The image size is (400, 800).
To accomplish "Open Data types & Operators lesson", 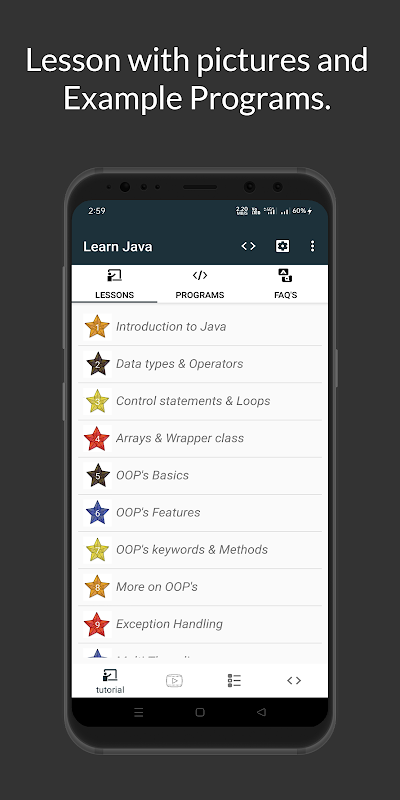I will click(200, 364).
